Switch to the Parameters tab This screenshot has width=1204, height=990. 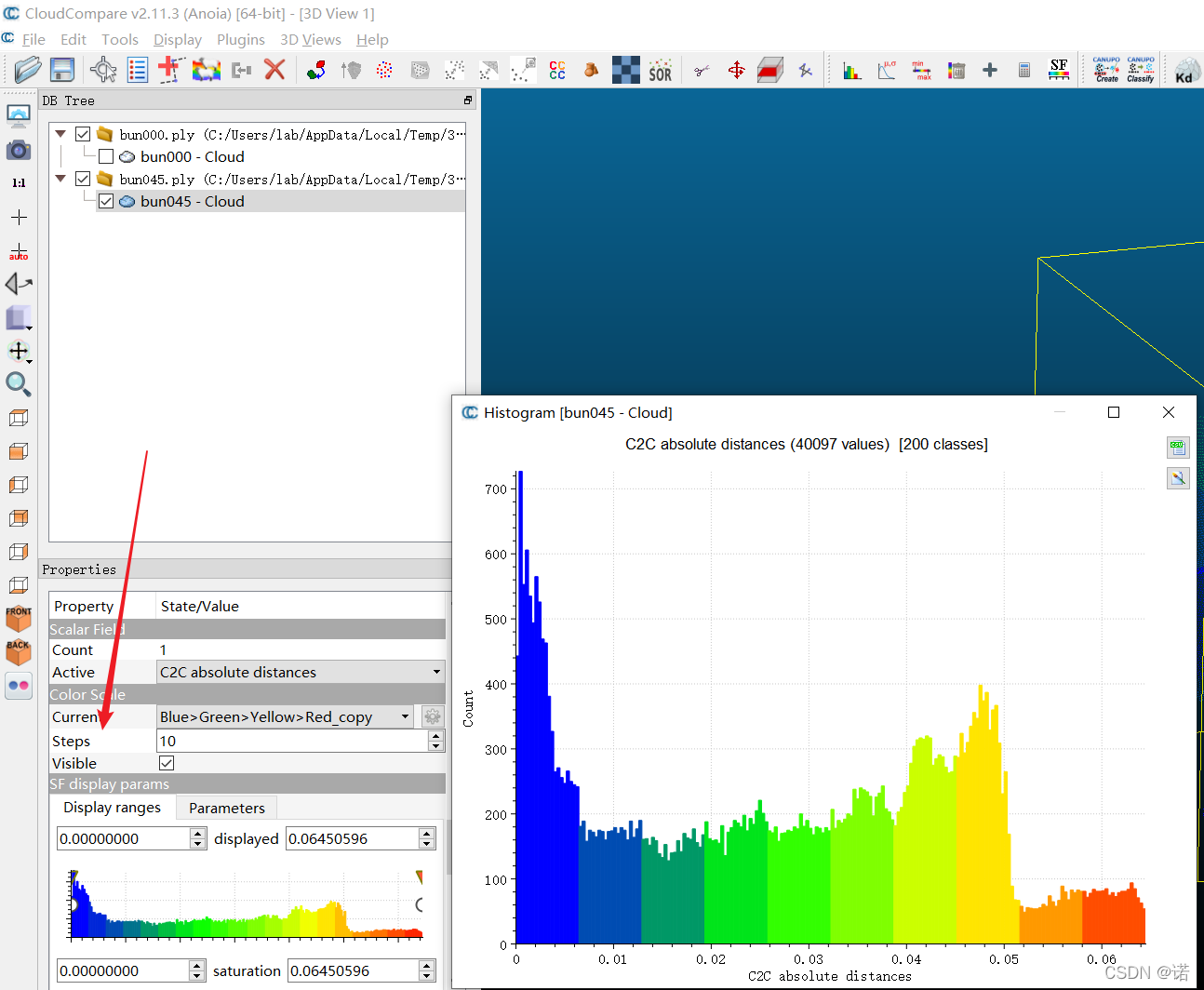click(x=225, y=808)
